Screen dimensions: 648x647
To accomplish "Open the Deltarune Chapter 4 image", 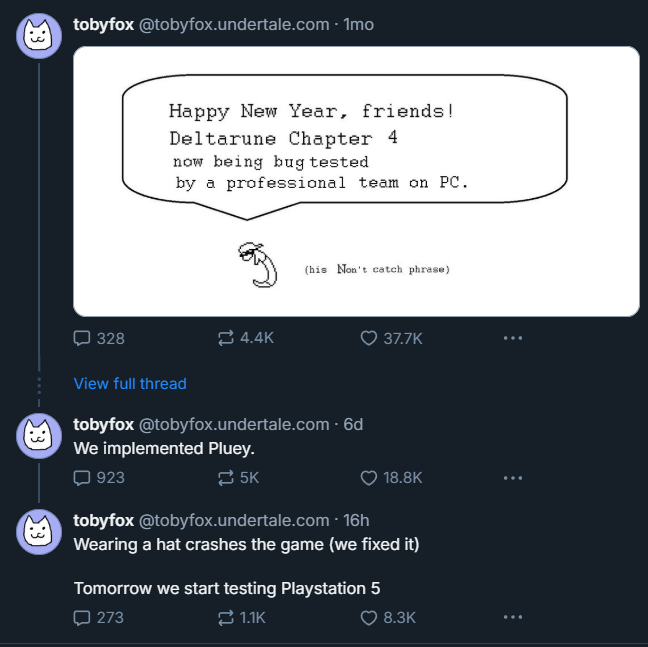I will click(356, 181).
